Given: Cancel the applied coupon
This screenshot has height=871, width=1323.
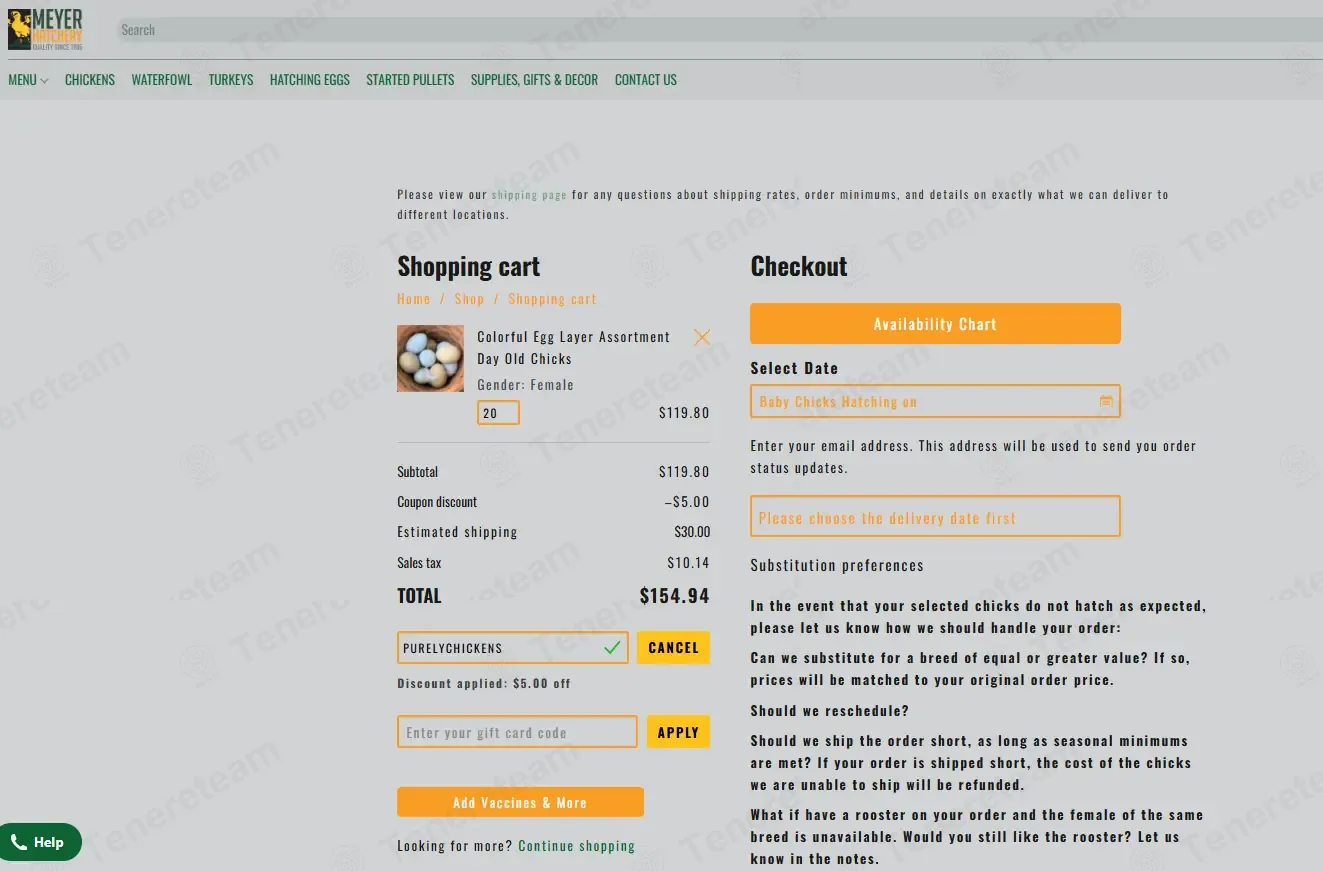Looking at the screenshot, I should [x=673, y=648].
